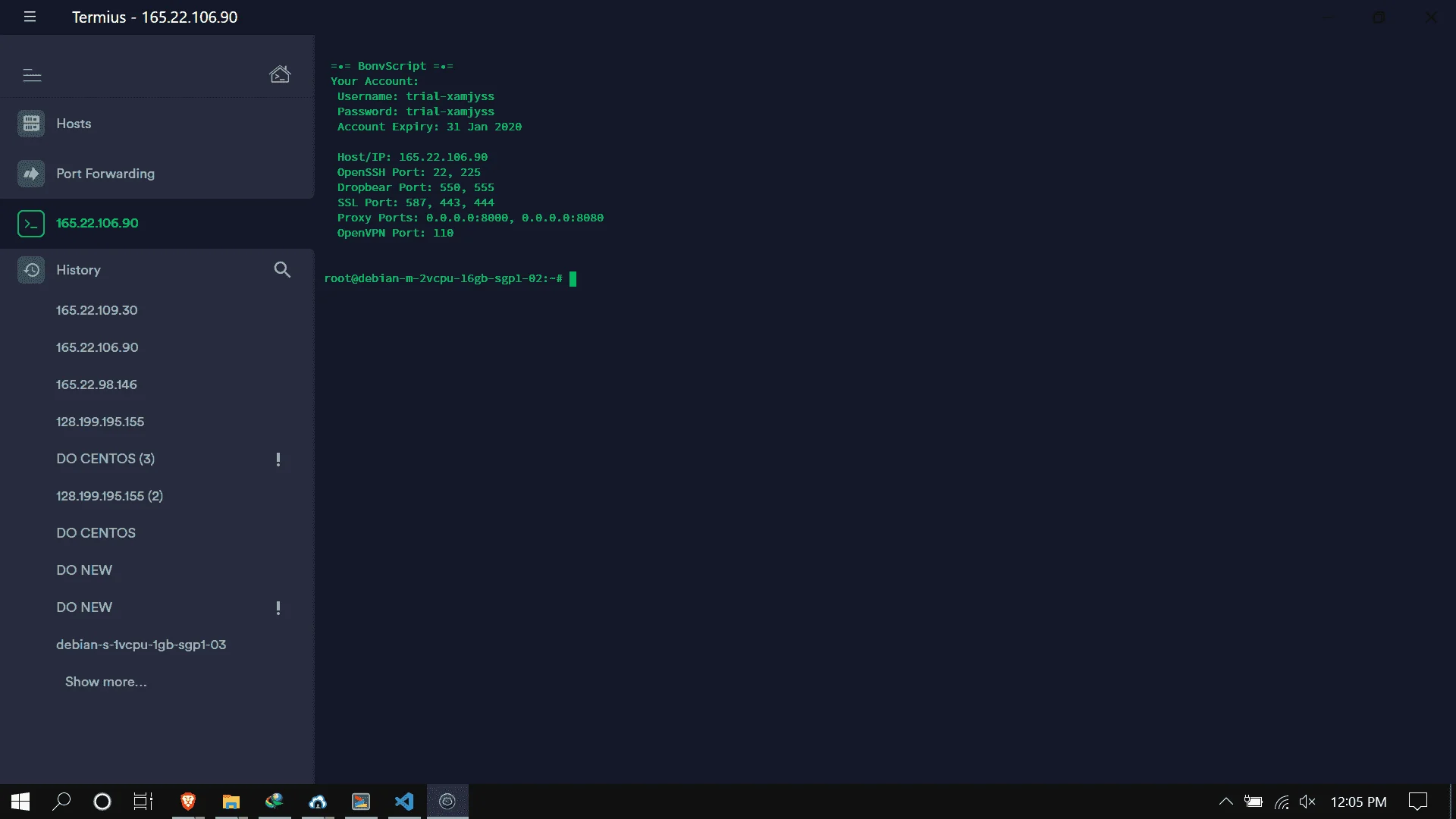Click the OpenSSH Port: 22, 225 line
The image size is (1456, 819).
pyautogui.click(x=409, y=172)
